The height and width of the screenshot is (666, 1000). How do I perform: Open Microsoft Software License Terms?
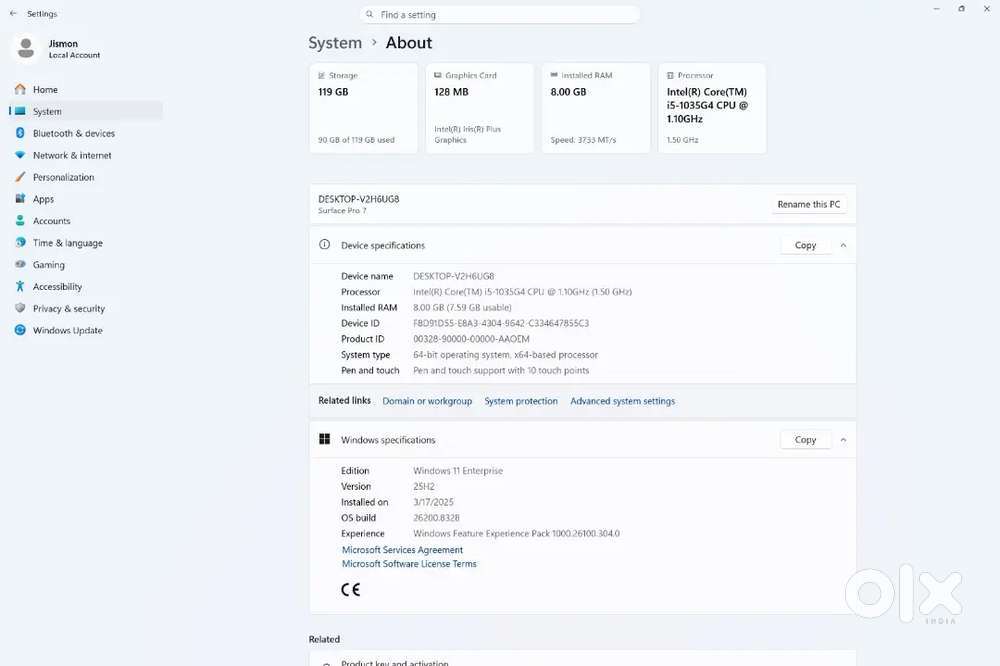409,564
